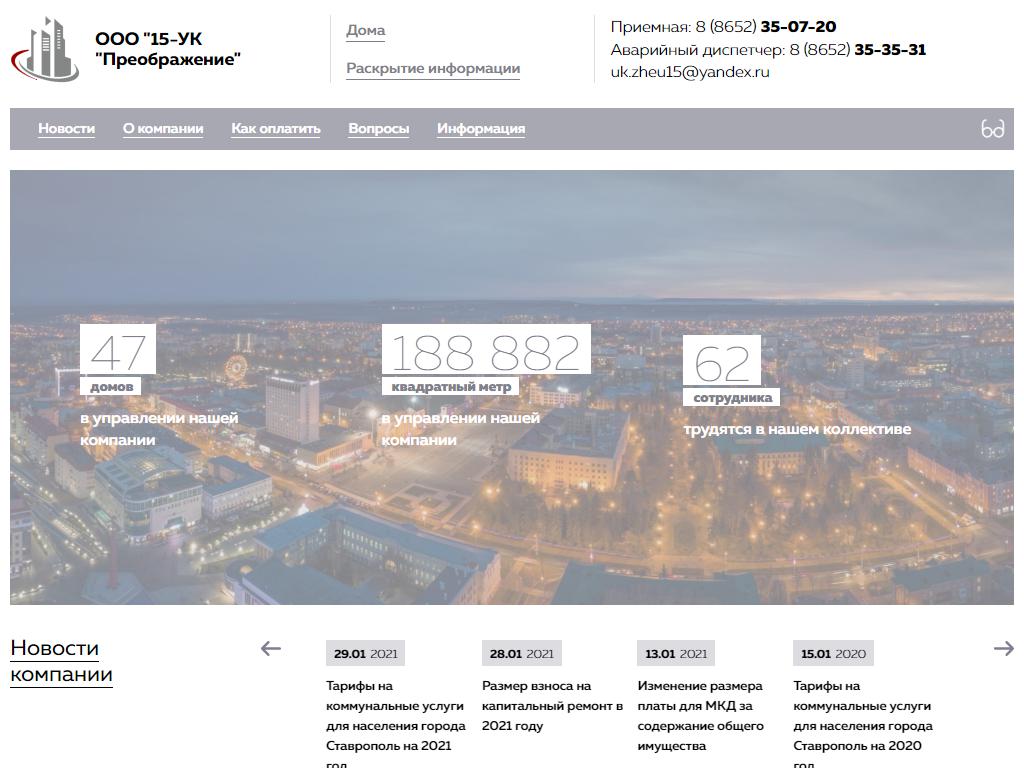Open the Информация navigation item
Viewport: 1024px width, 768px height.
tap(481, 129)
